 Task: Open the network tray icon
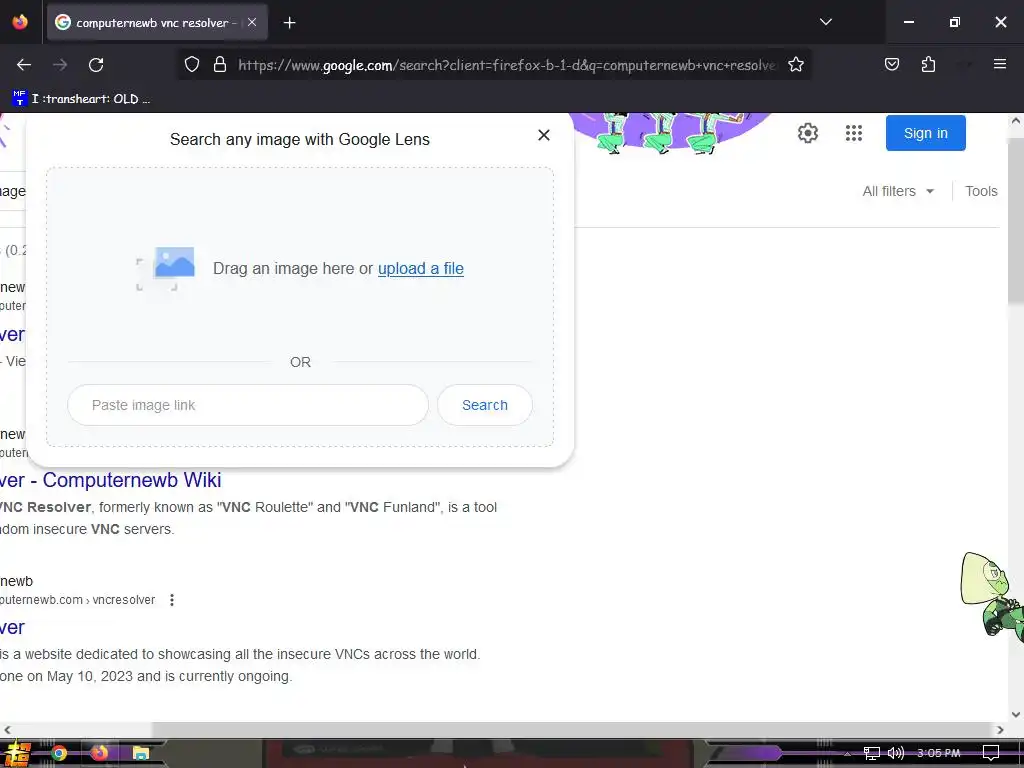(871, 753)
